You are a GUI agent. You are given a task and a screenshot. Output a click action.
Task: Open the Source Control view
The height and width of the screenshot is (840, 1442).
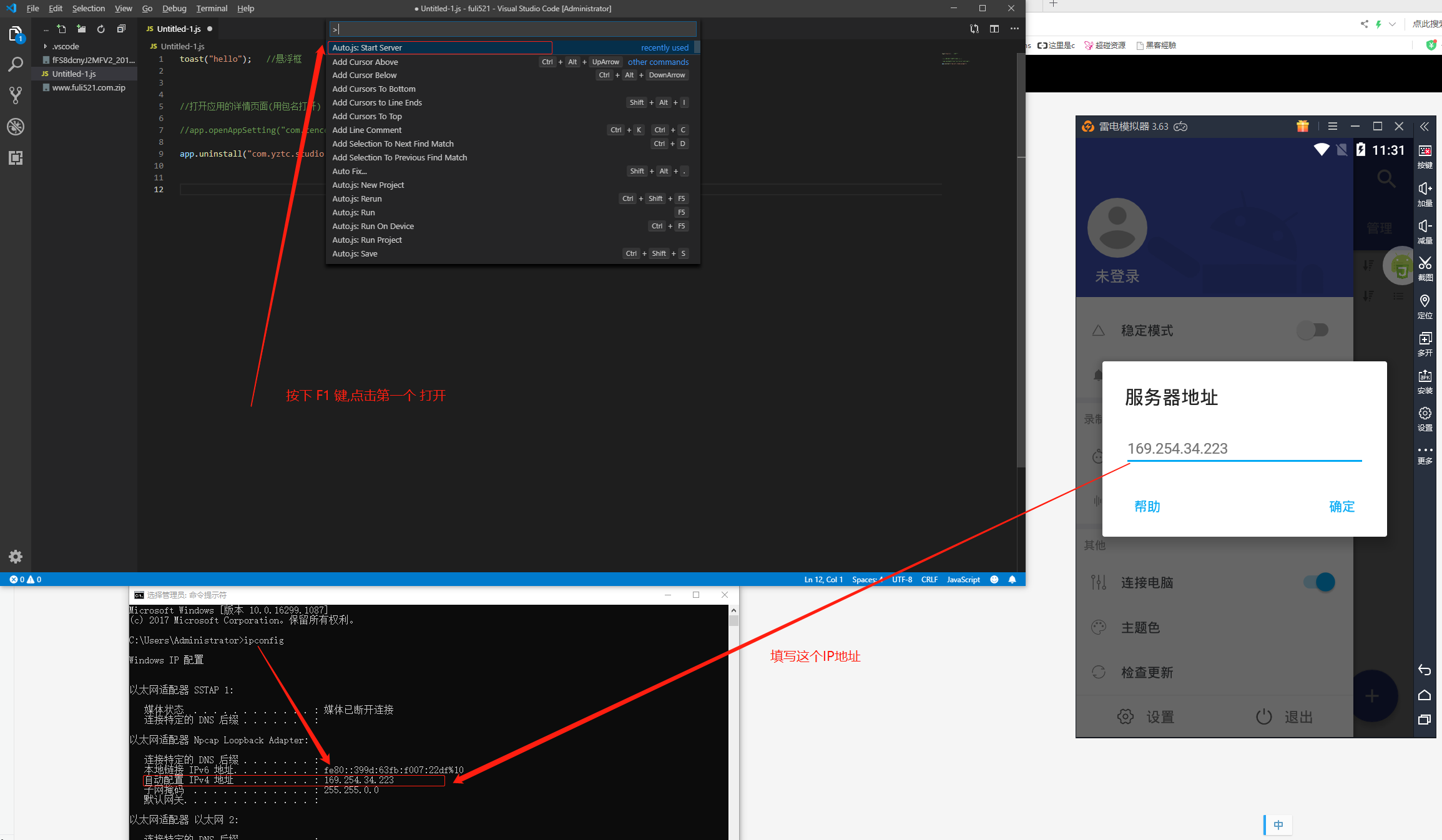(x=16, y=95)
